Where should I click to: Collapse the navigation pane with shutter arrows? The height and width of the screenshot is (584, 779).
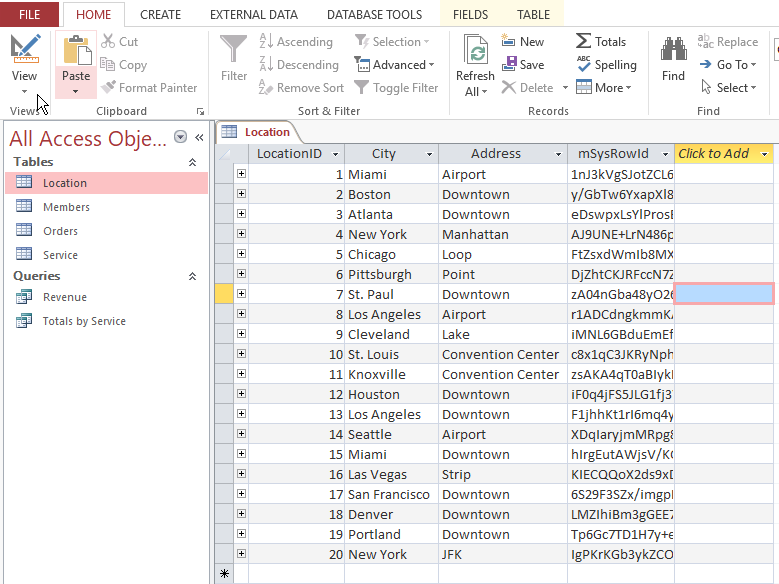point(199,138)
